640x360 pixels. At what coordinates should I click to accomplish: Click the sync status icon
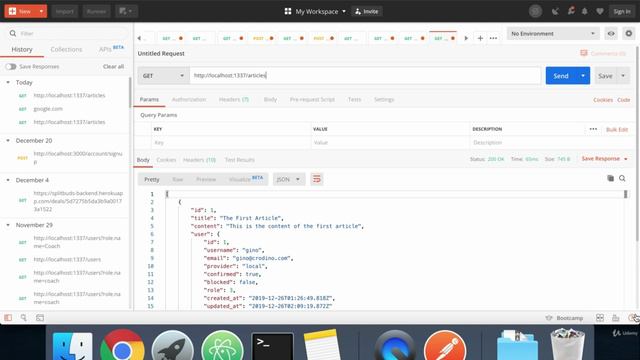click(x=535, y=11)
